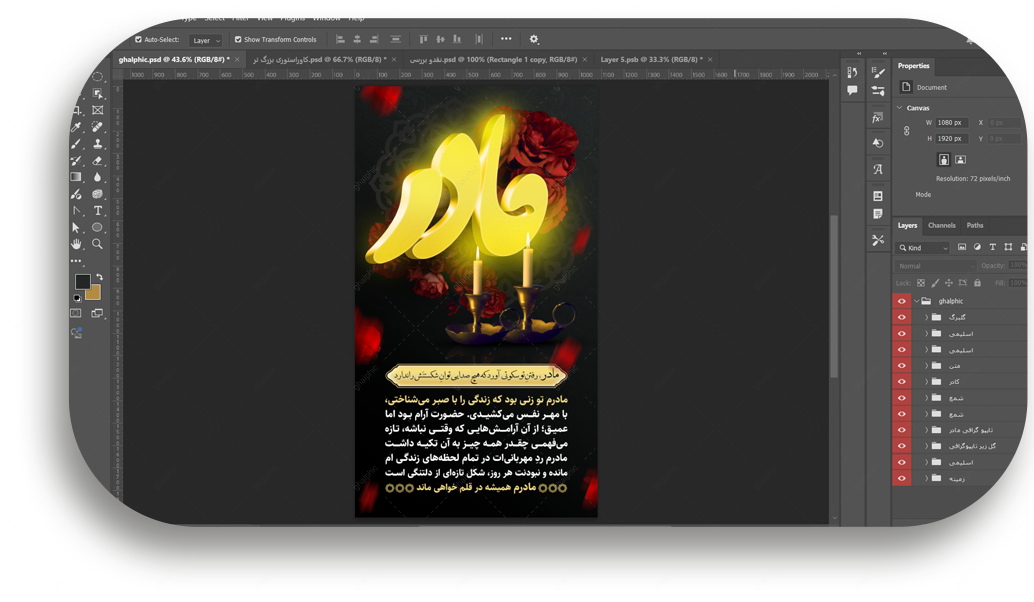Select the Zoom tool
Viewport: 1034px width, 602px height.
98,244
